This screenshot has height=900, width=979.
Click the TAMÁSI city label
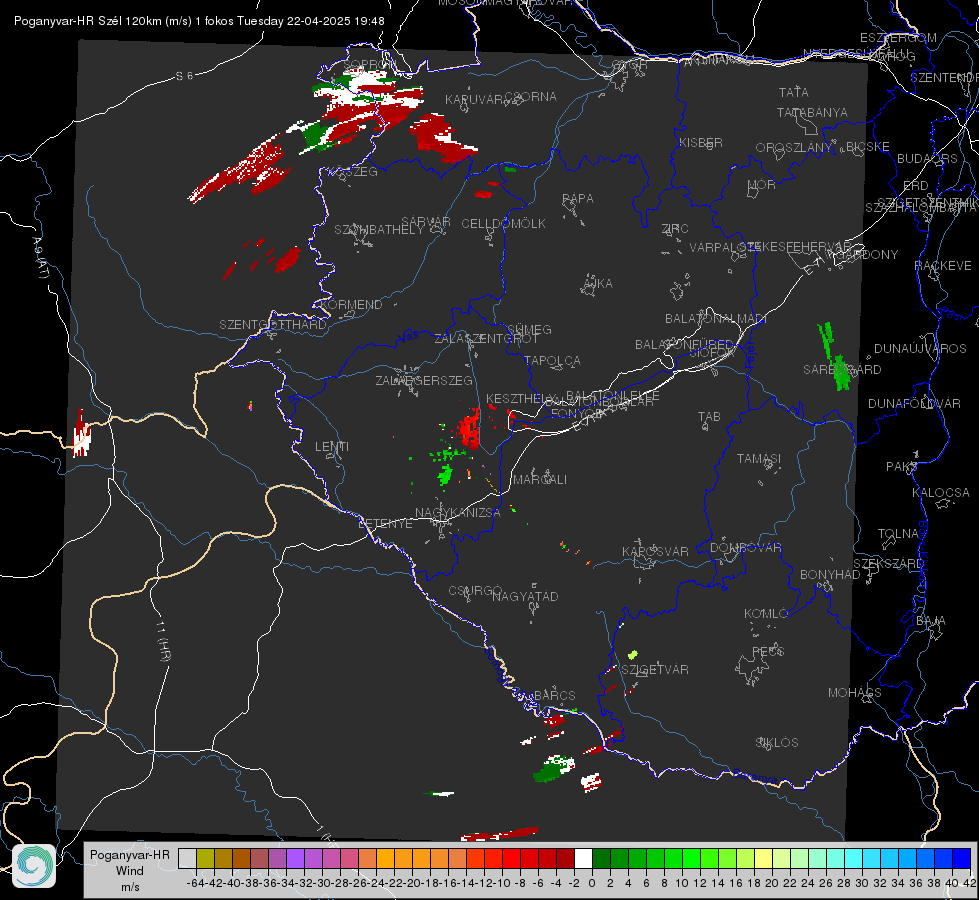(759, 458)
